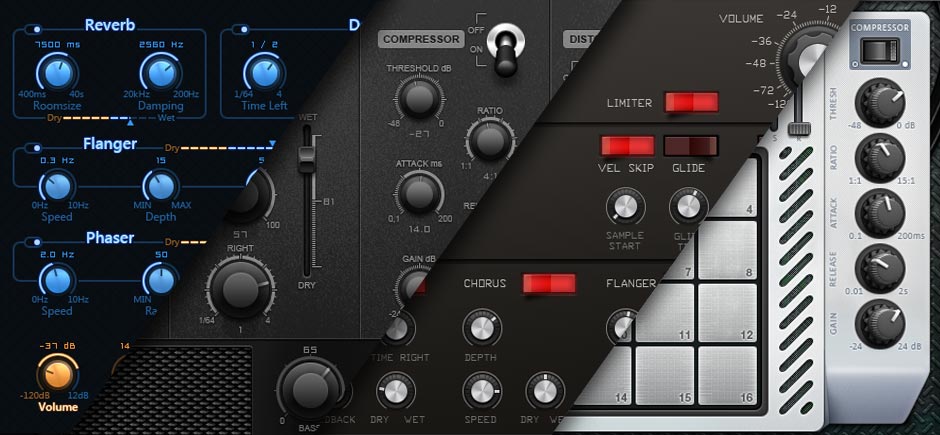The height and width of the screenshot is (435, 940).
Task: Tap drum pad 12
Action: 727,313
